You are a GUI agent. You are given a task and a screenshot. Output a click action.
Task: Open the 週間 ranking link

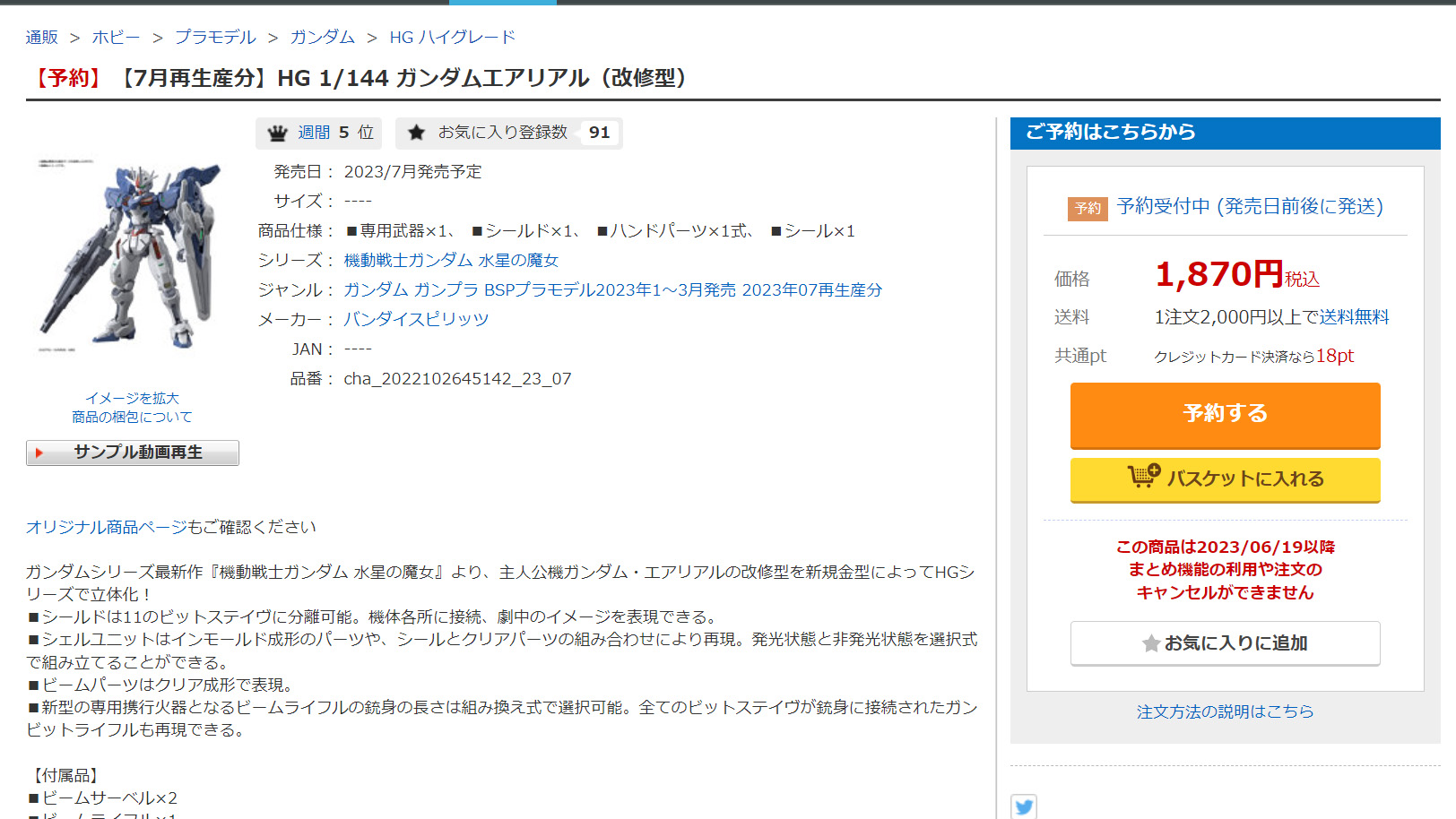pyautogui.click(x=314, y=133)
